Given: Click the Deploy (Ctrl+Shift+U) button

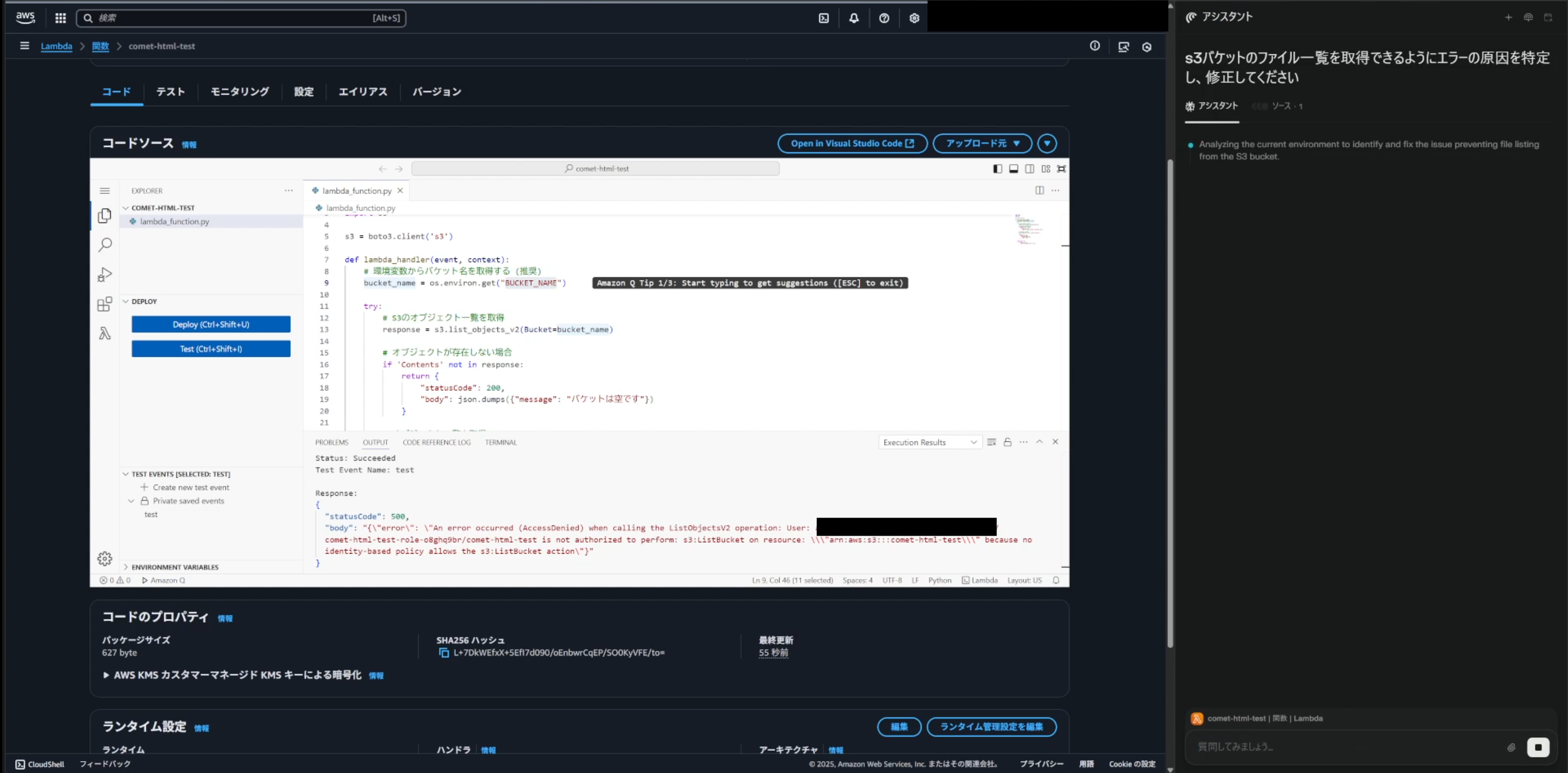Looking at the screenshot, I should 211,324.
